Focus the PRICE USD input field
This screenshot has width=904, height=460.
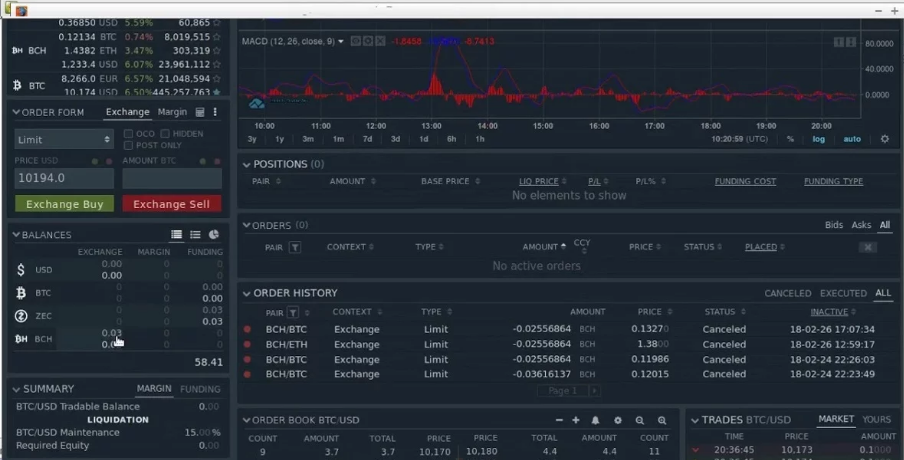[x=64, y=178]
